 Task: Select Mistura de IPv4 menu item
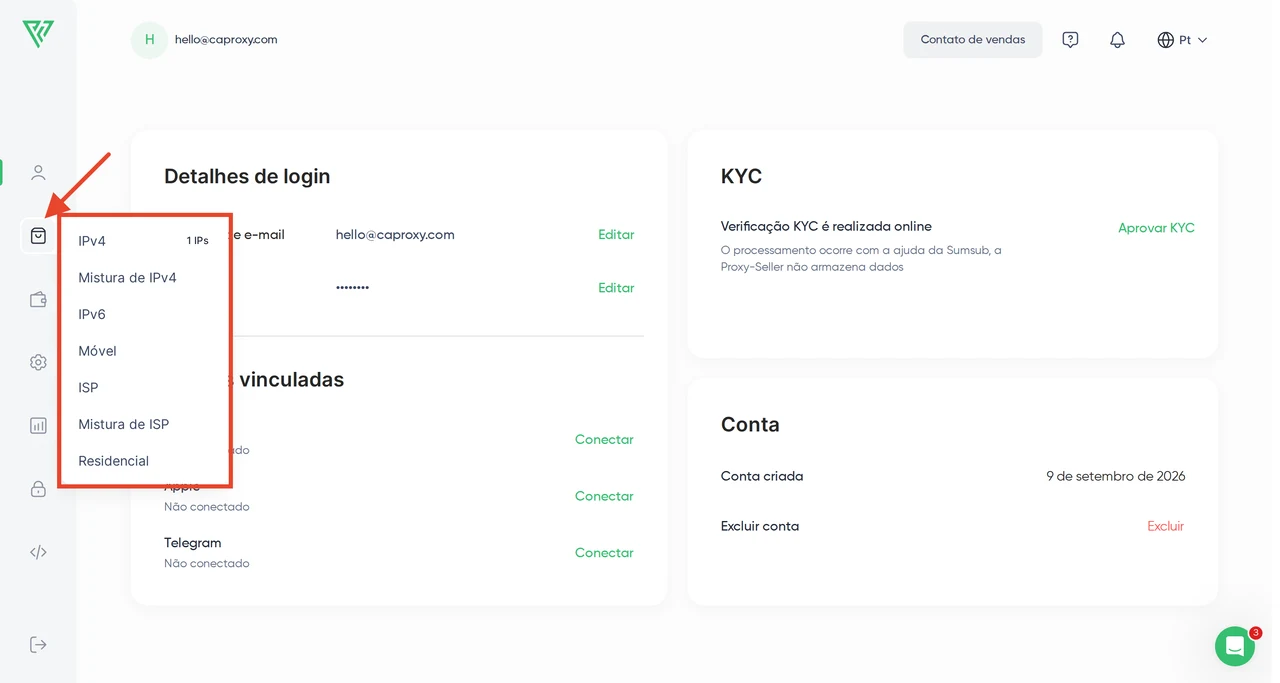(x=127, y=278)
